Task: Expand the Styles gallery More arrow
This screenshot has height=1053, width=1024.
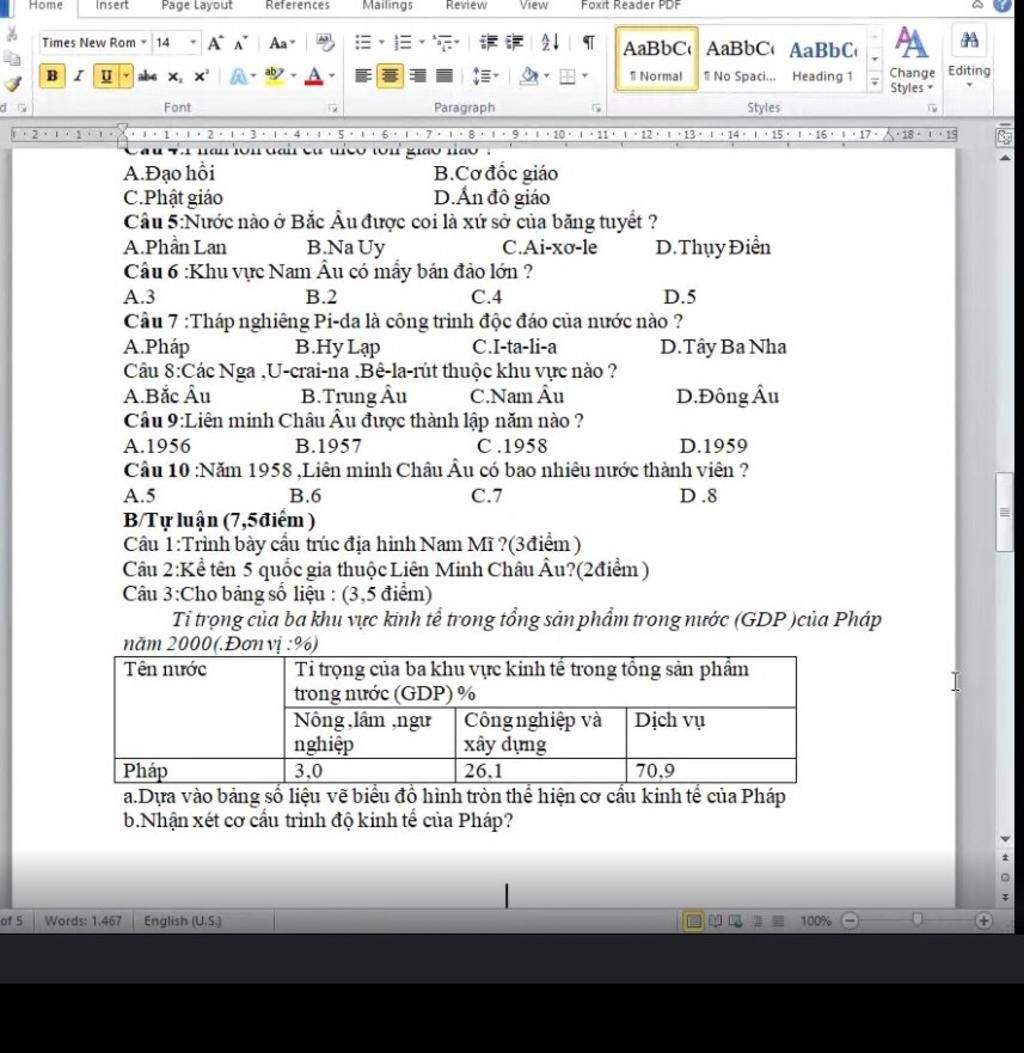Action: [874, 82]
